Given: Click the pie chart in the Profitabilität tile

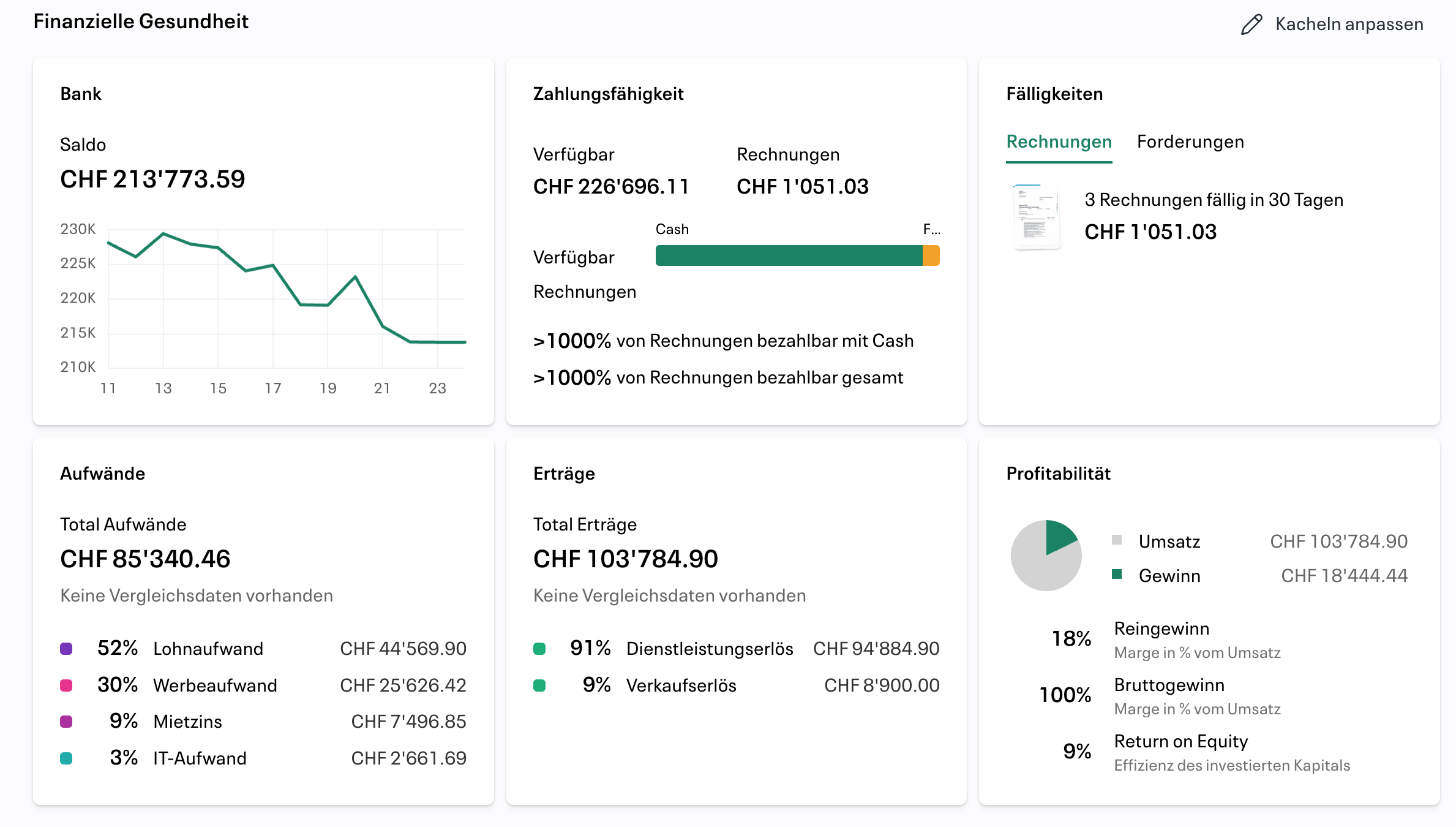Looking at the screenshot, I should click(1046, 555).
